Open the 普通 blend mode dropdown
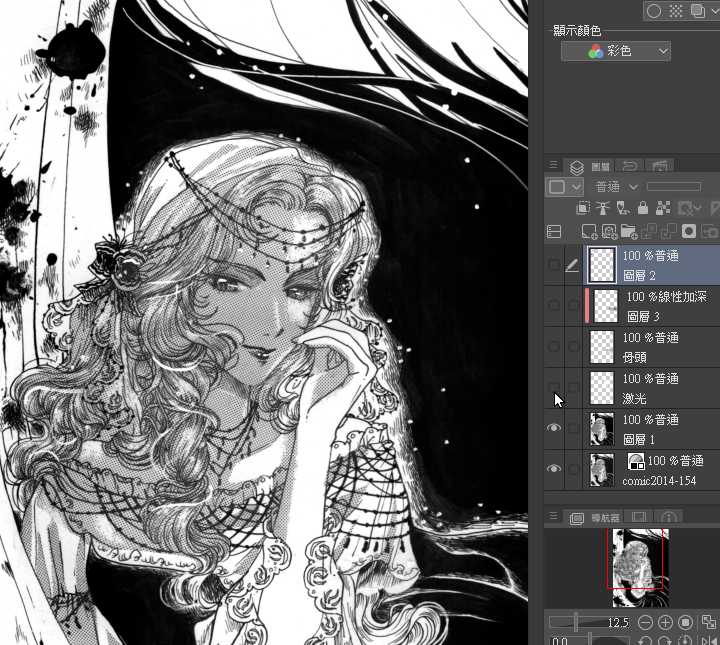 [x=615, y=187]
